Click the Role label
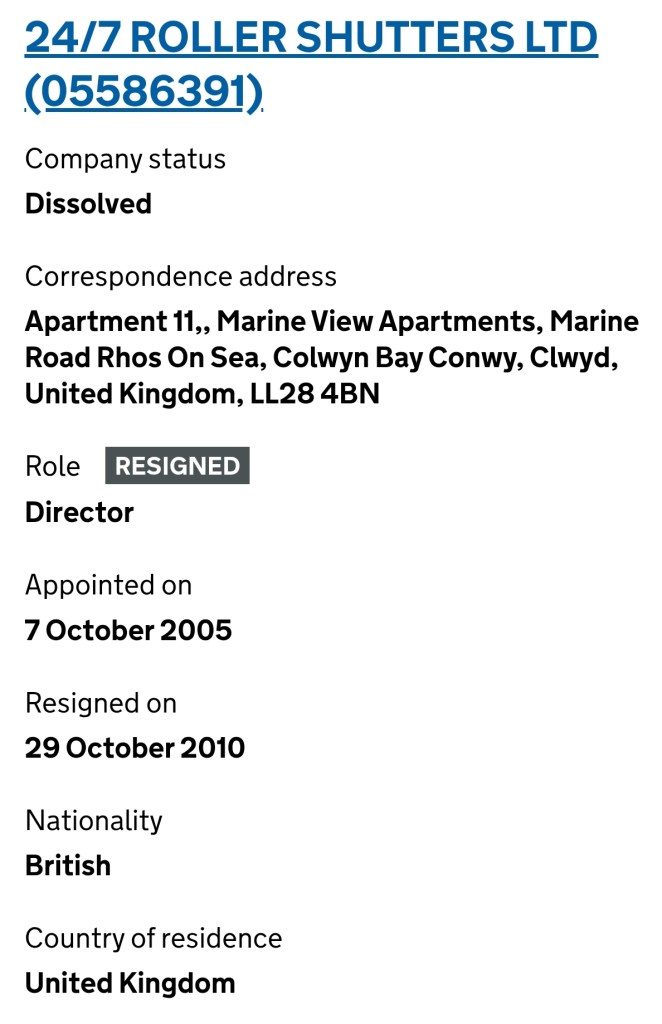Screen dimensions: 662x1024 tap(52, 467)
